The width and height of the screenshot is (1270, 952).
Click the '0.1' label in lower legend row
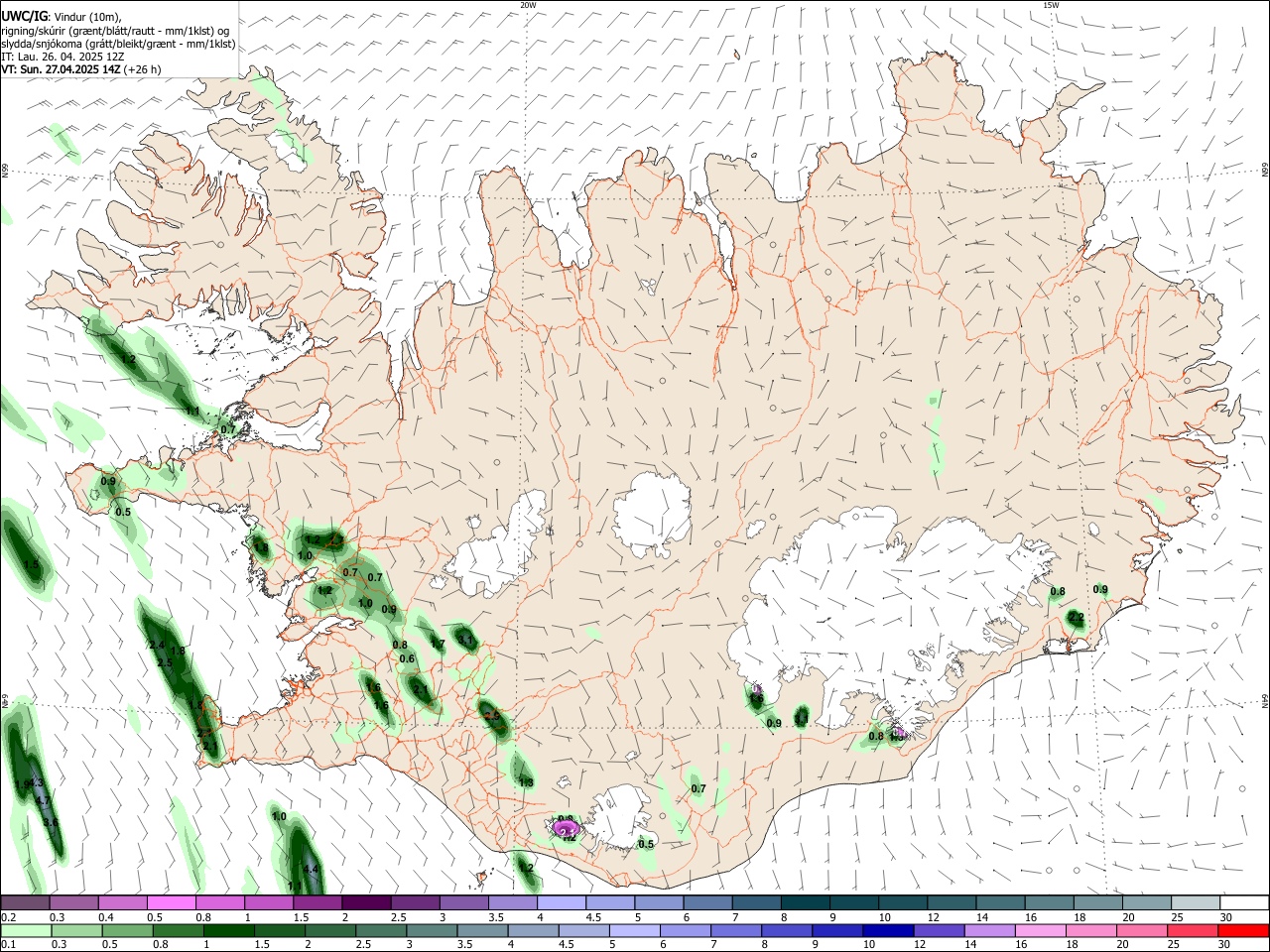tap(8, 945)
